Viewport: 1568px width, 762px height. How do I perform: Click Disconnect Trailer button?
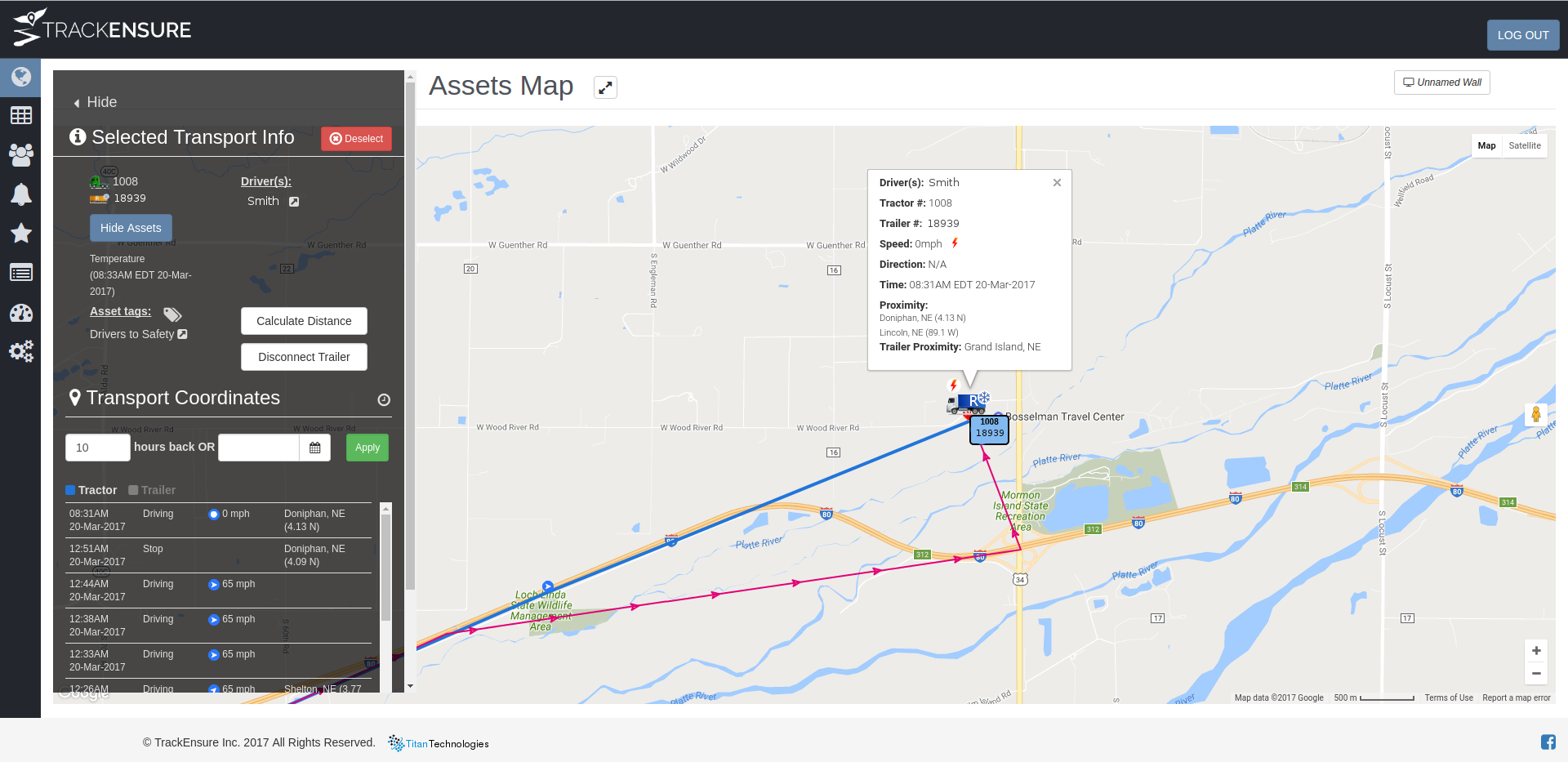tap(304, 357)
